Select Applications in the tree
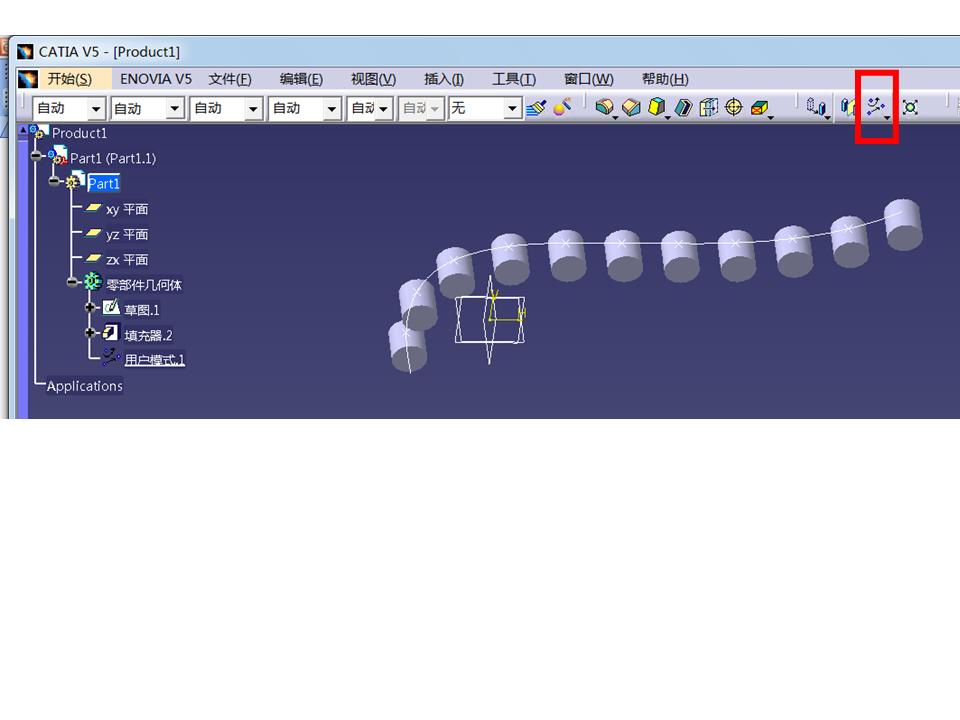 (x=84, y=386)
